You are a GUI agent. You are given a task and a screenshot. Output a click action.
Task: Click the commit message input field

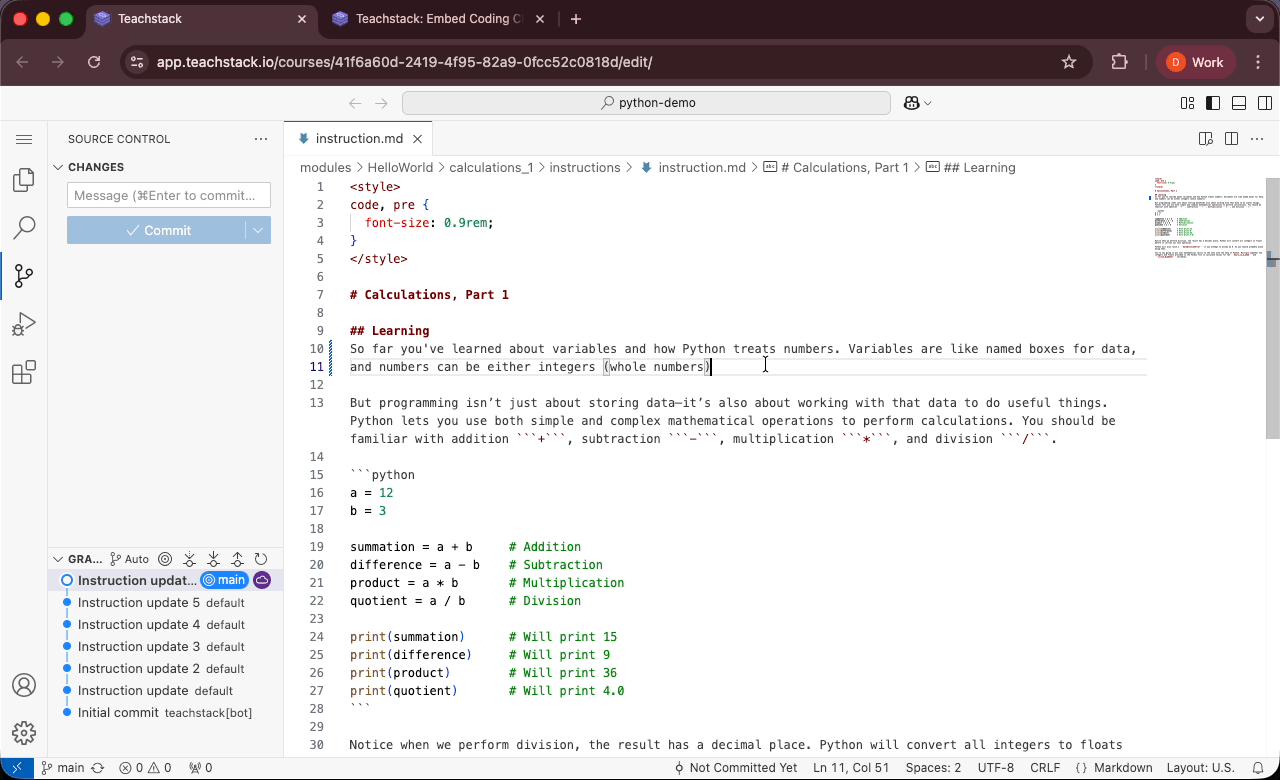click(x=168, y=195)
